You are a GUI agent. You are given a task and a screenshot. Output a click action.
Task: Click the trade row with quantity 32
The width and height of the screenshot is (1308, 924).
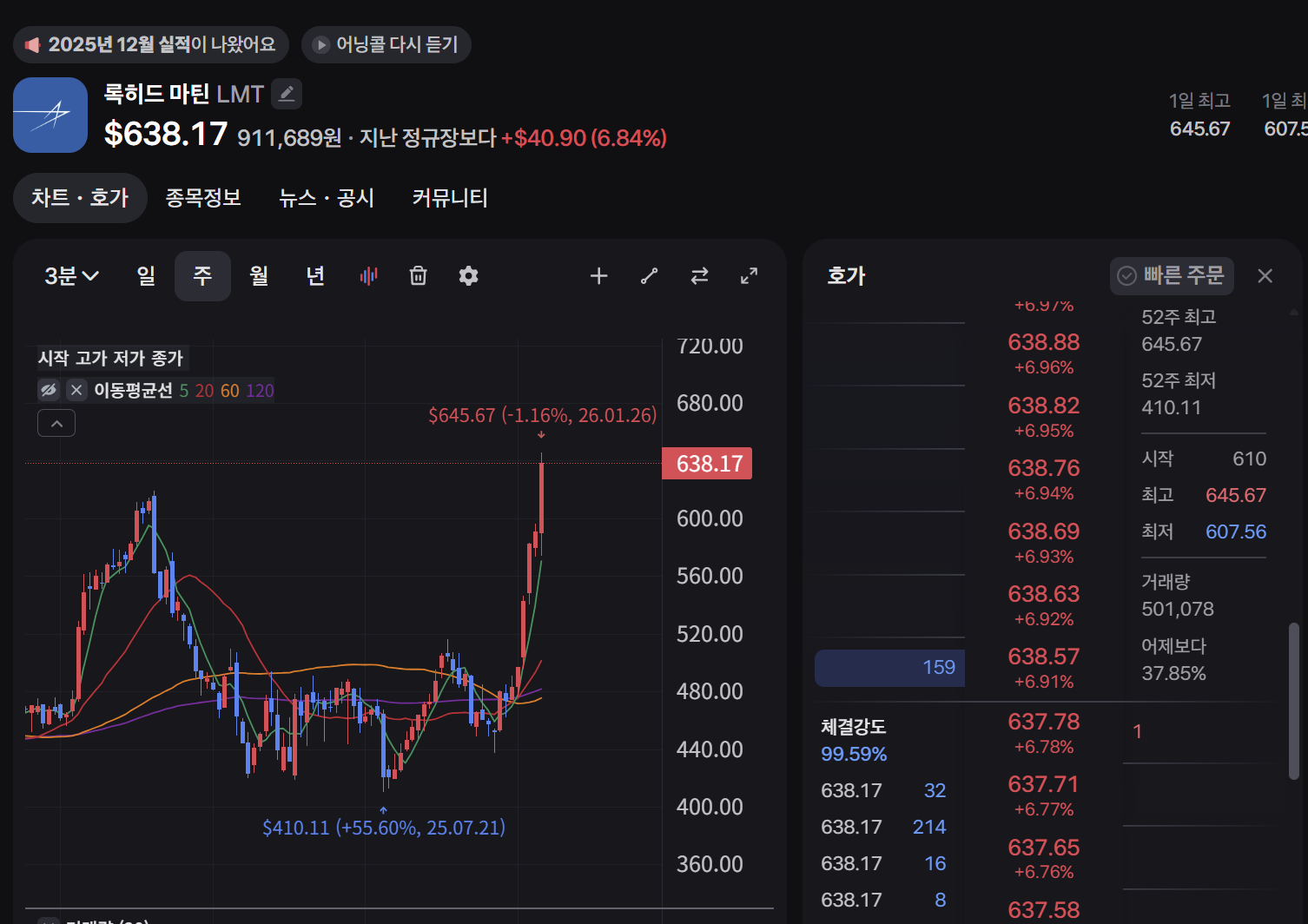pyautogui.click(x=884, y=790)
